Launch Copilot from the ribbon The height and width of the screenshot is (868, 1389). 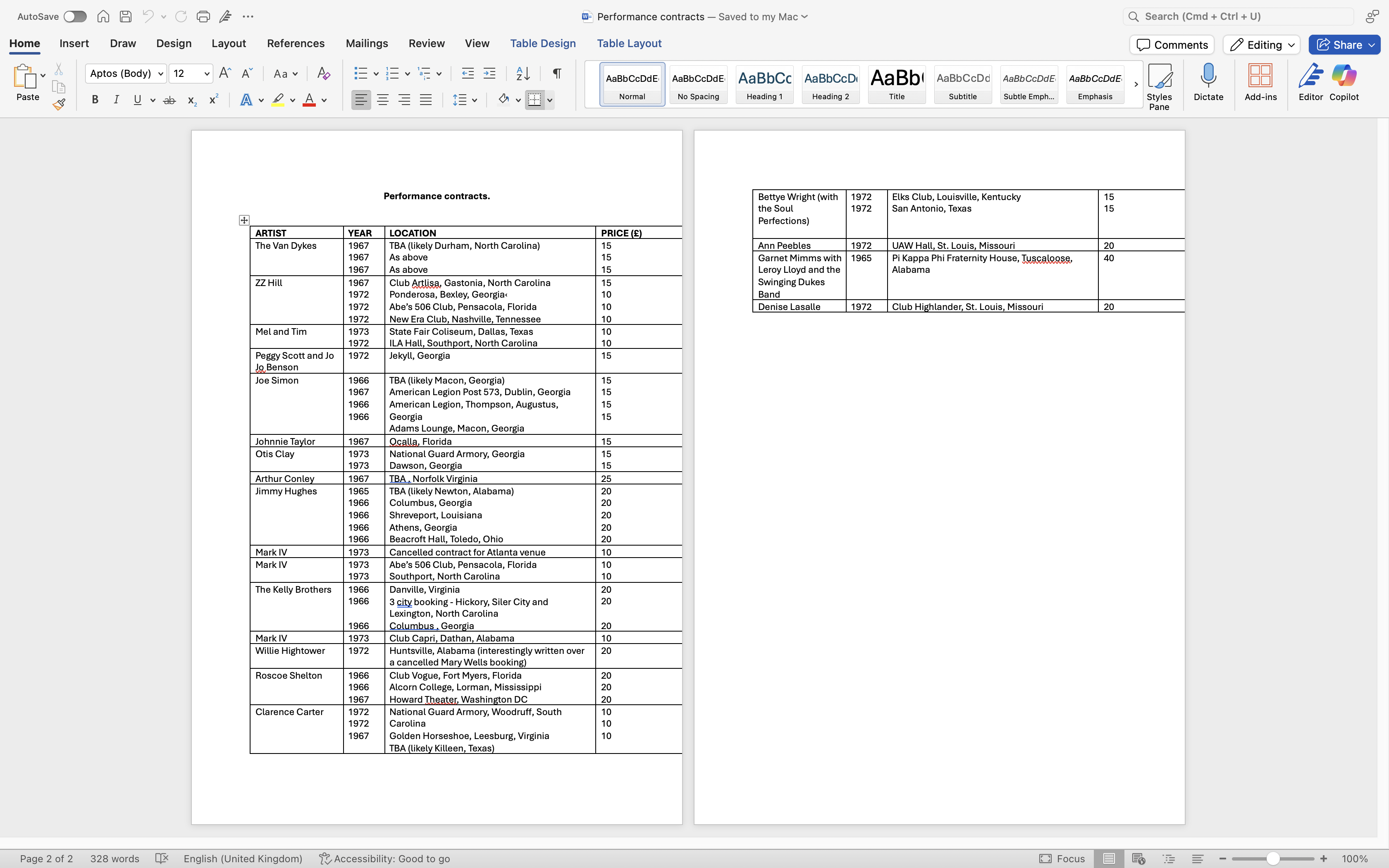pyautogui.click(x=1344, y=83)
